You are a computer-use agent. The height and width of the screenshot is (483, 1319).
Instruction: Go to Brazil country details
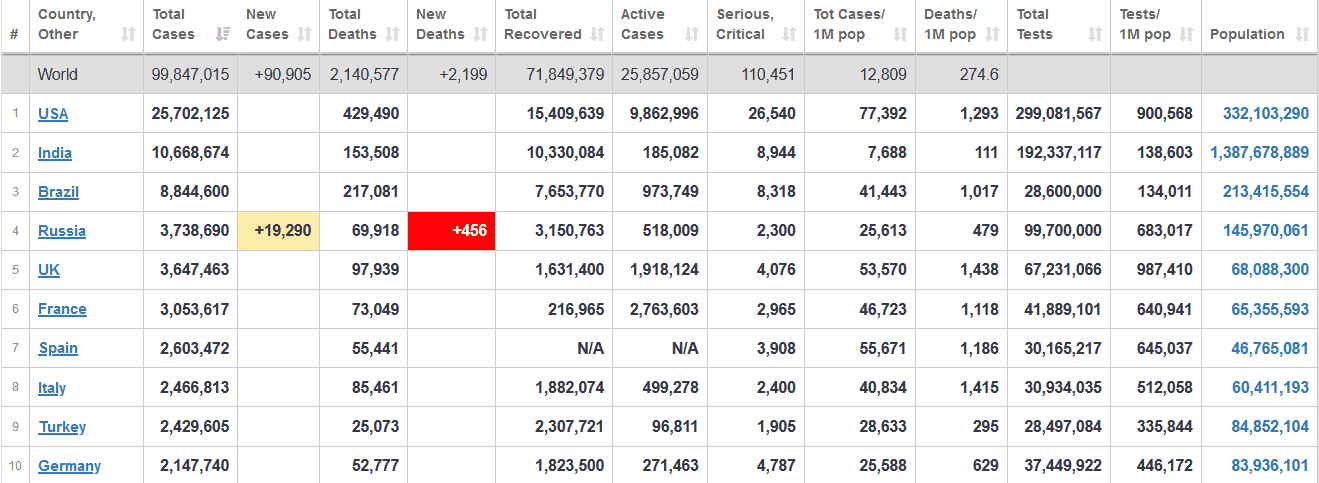click(x=58, y=192)
